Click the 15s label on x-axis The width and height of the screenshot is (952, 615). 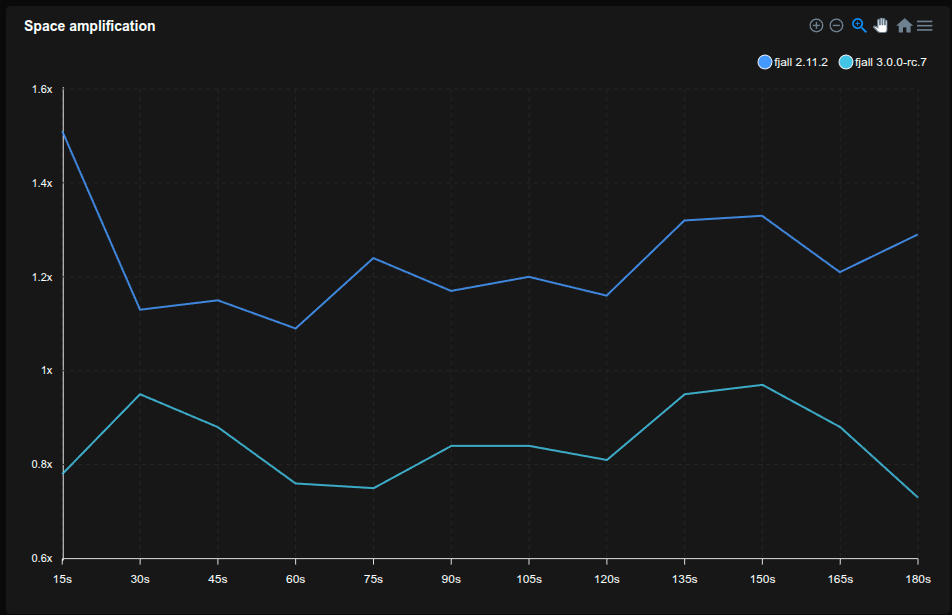click(63, 579)
